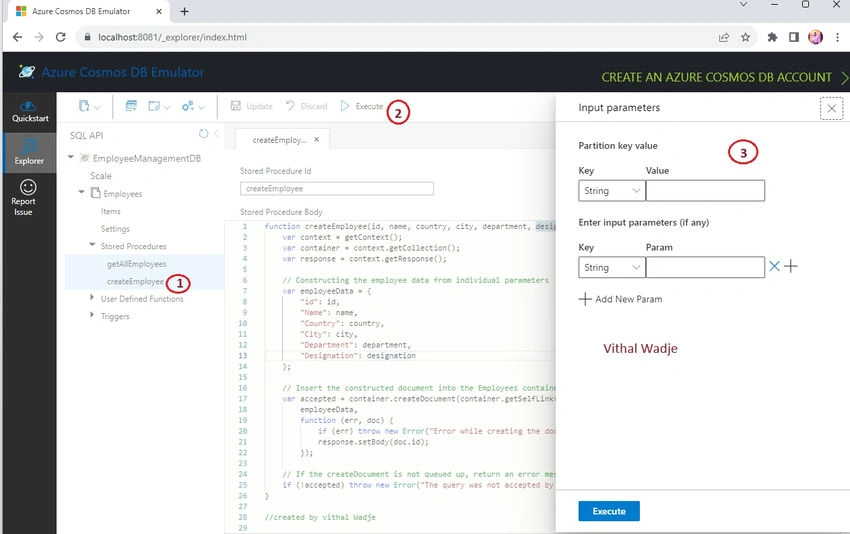This screenshot has width=850, height=534.
Task: Collapse the Stored Procedures node
Action: 92,245
